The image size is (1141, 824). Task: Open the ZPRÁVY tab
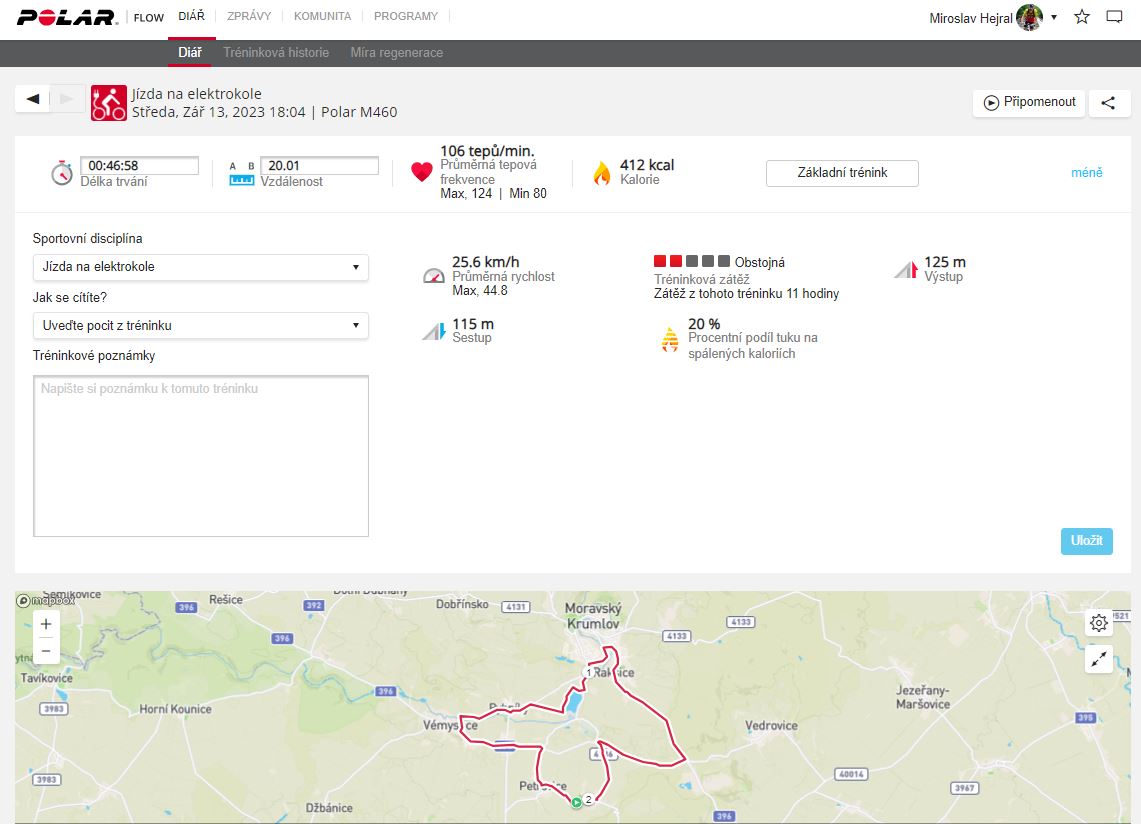coord(249,16)
